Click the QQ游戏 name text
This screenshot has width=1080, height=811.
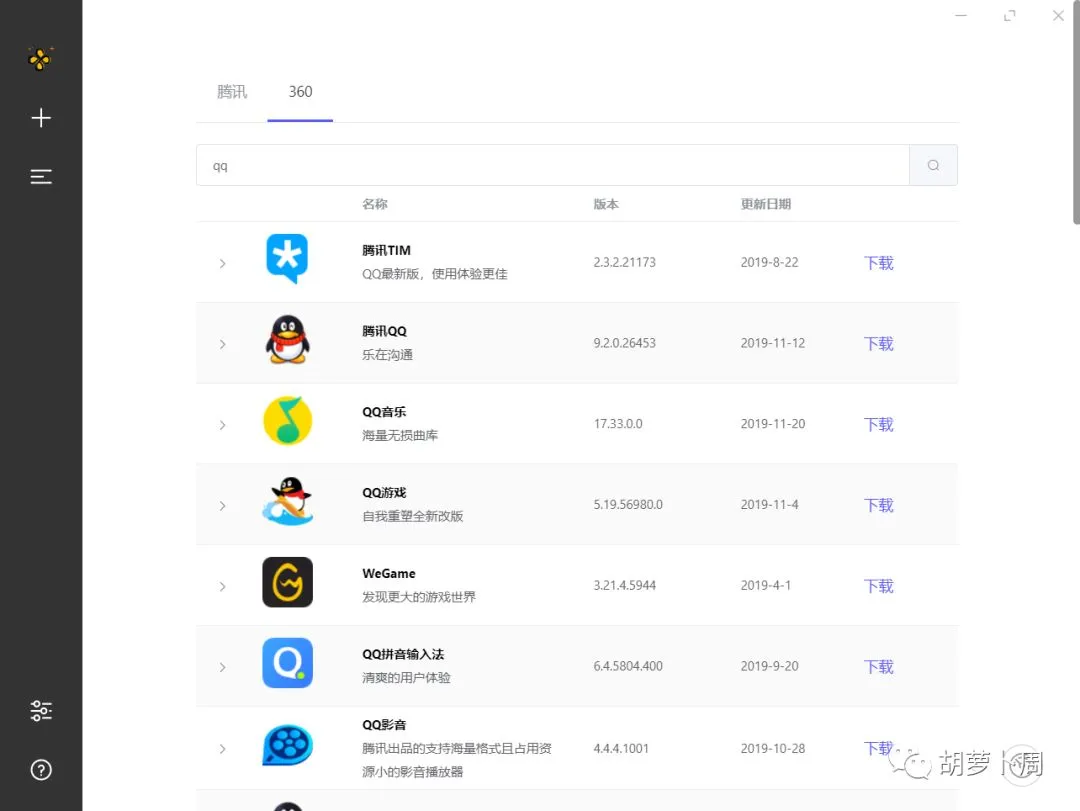click(x=384, y=492)
